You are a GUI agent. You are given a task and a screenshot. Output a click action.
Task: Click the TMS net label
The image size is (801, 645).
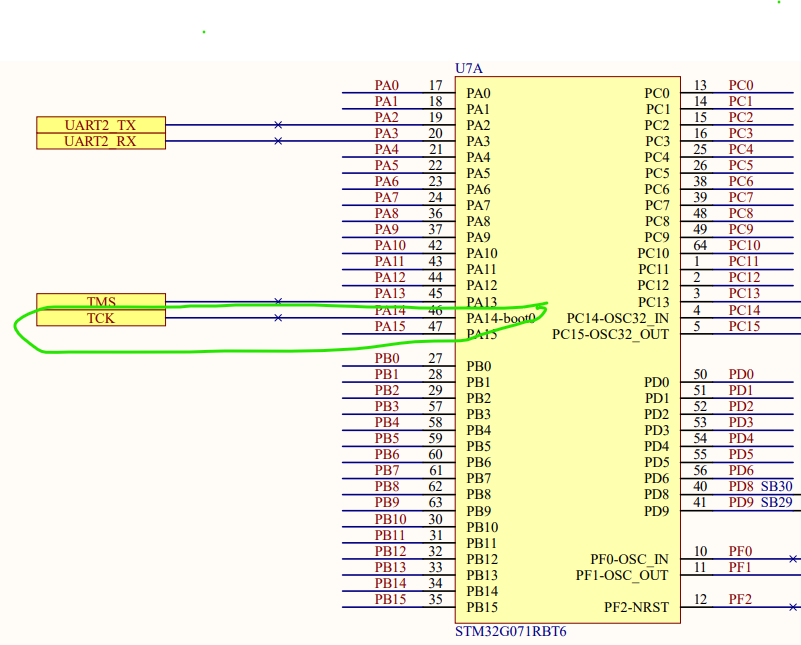pyautogui.click(x=99, y=302)
